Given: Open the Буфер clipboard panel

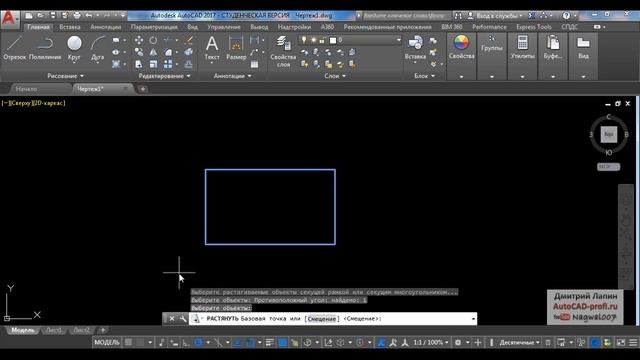Looking at the screenshot, I should 553,47.
